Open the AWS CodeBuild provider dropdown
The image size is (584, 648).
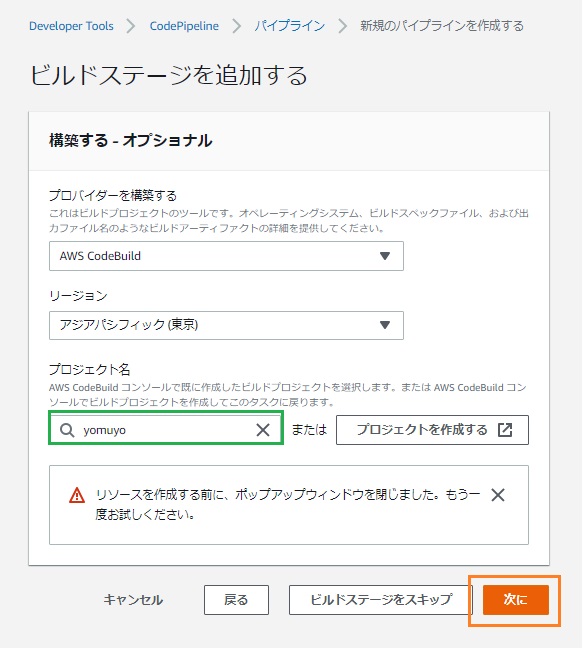pos(226,256)
